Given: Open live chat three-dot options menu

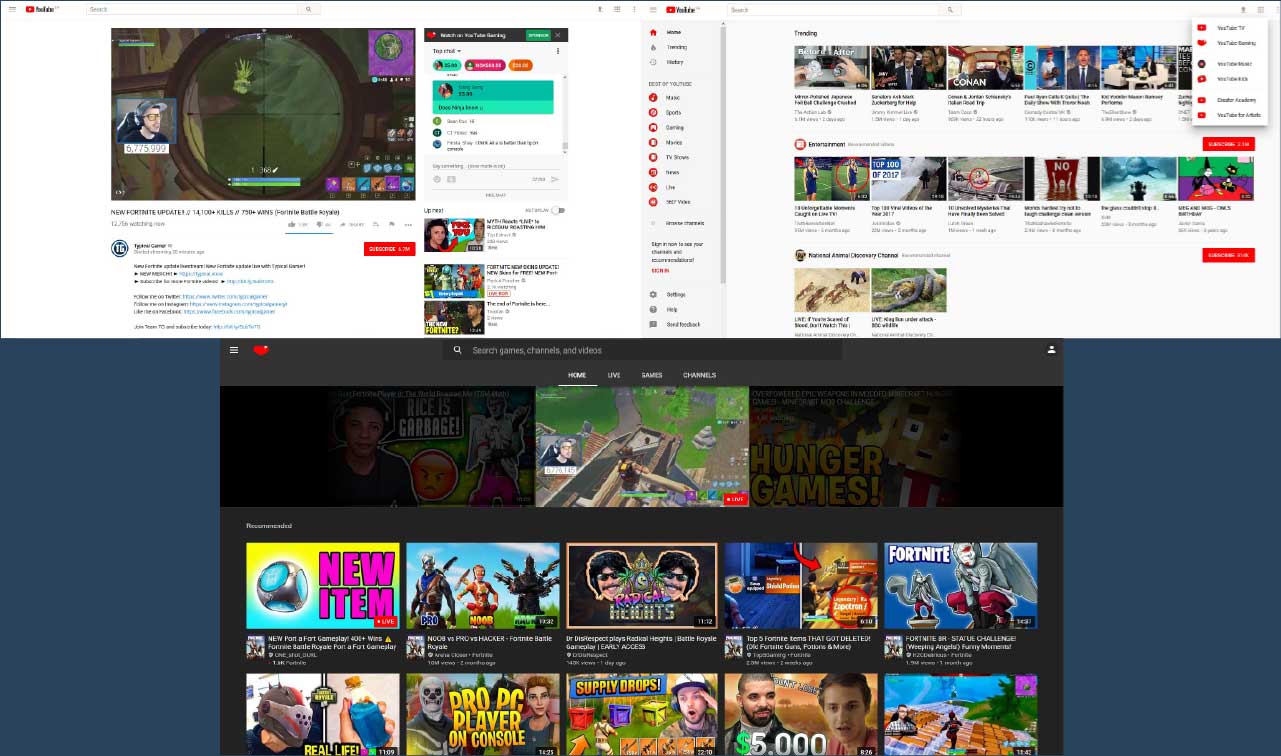Looking at the screenshot, I should click(x=560, y=50).
